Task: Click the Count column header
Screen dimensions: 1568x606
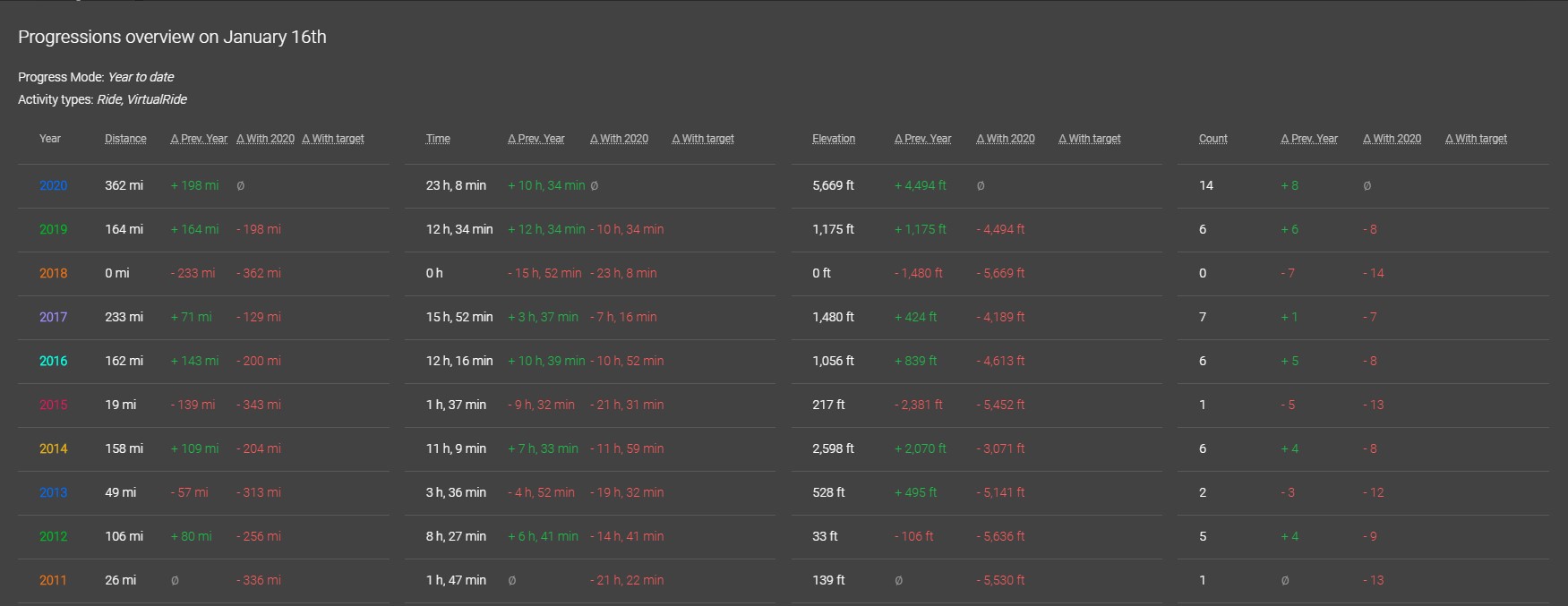Action: (x=1213, y=139)
